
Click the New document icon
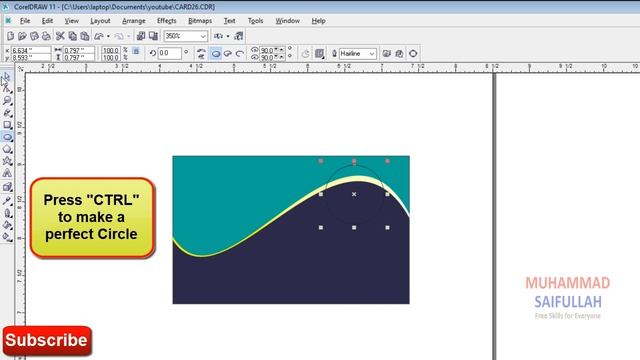(x=10, y=36)
